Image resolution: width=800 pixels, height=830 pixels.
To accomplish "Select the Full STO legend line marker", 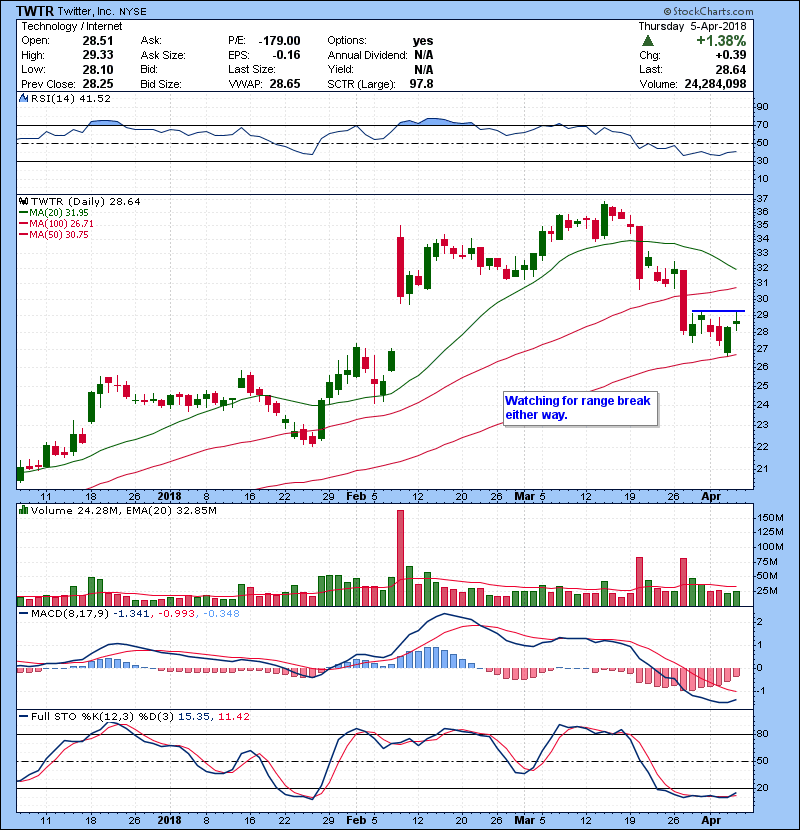I will coord(23,716).
